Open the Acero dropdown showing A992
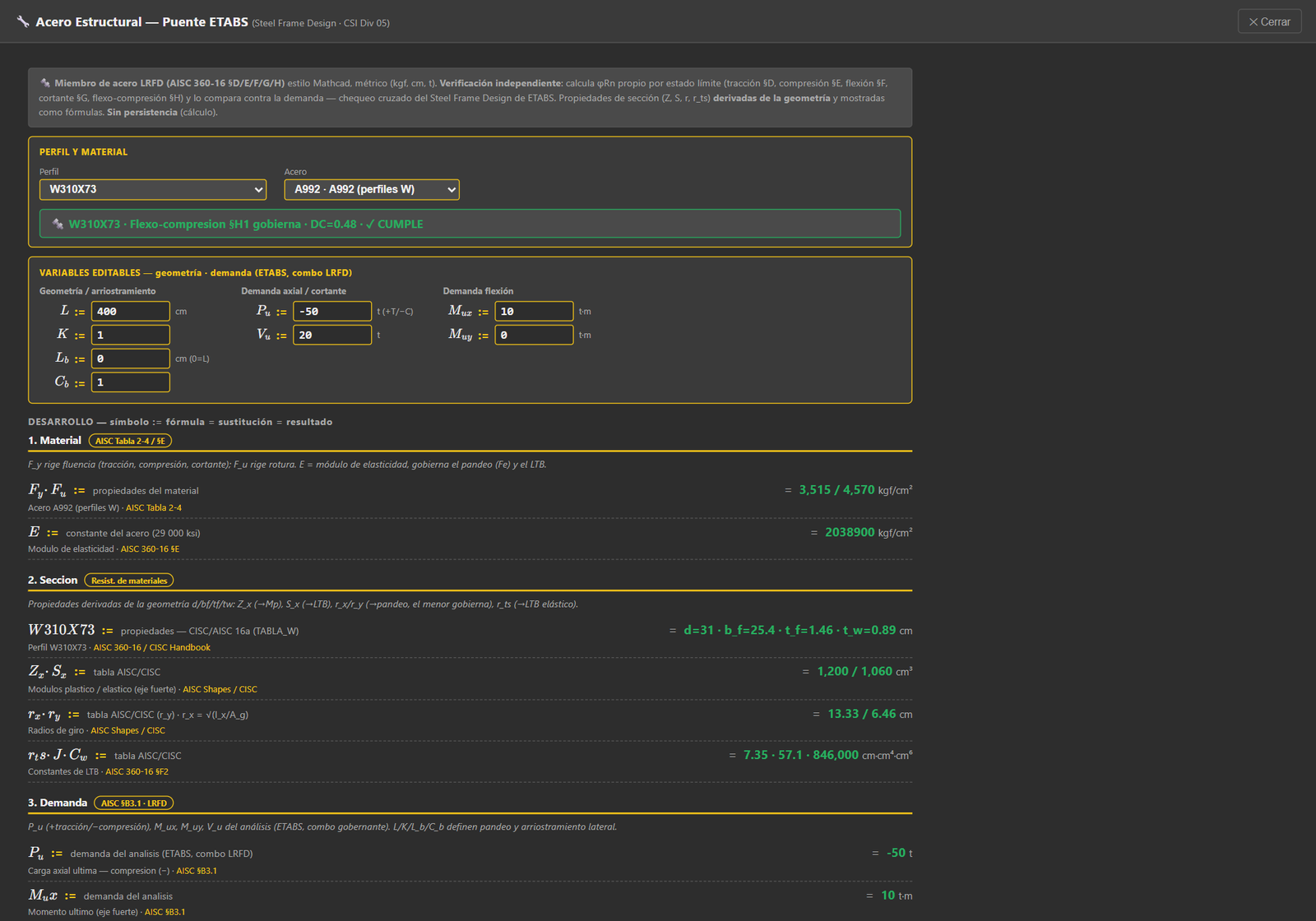1316x921 pixels. (x=372, y=189)
